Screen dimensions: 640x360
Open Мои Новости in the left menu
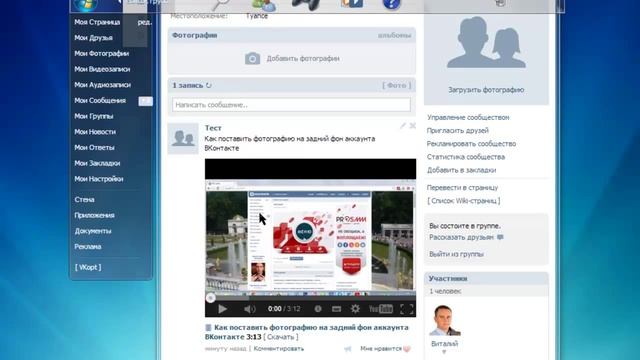coord(95,132)
